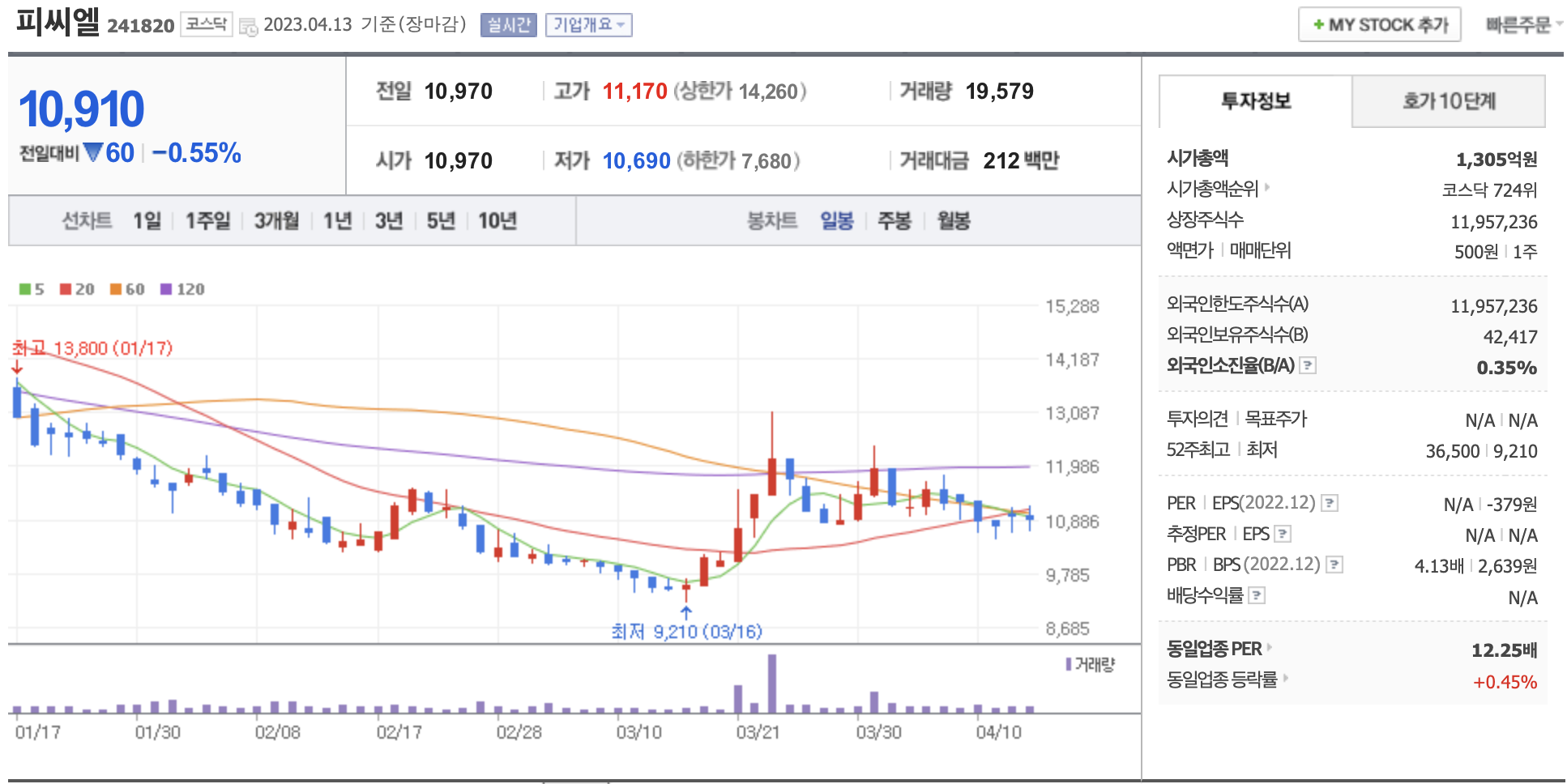Expand the 동일업종 등락률 link arrow
This screenshot has height=784, width=1567.
click(1285, 679)
